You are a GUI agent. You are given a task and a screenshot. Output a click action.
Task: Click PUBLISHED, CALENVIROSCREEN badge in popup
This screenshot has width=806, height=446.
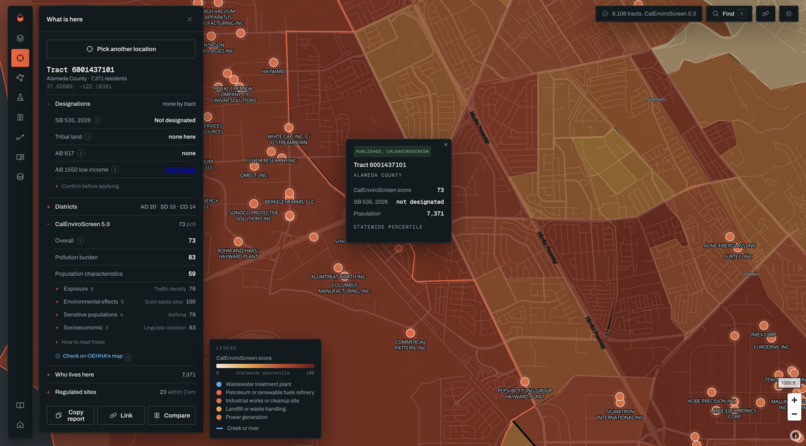pyautogui.click(x=392, y=152)
